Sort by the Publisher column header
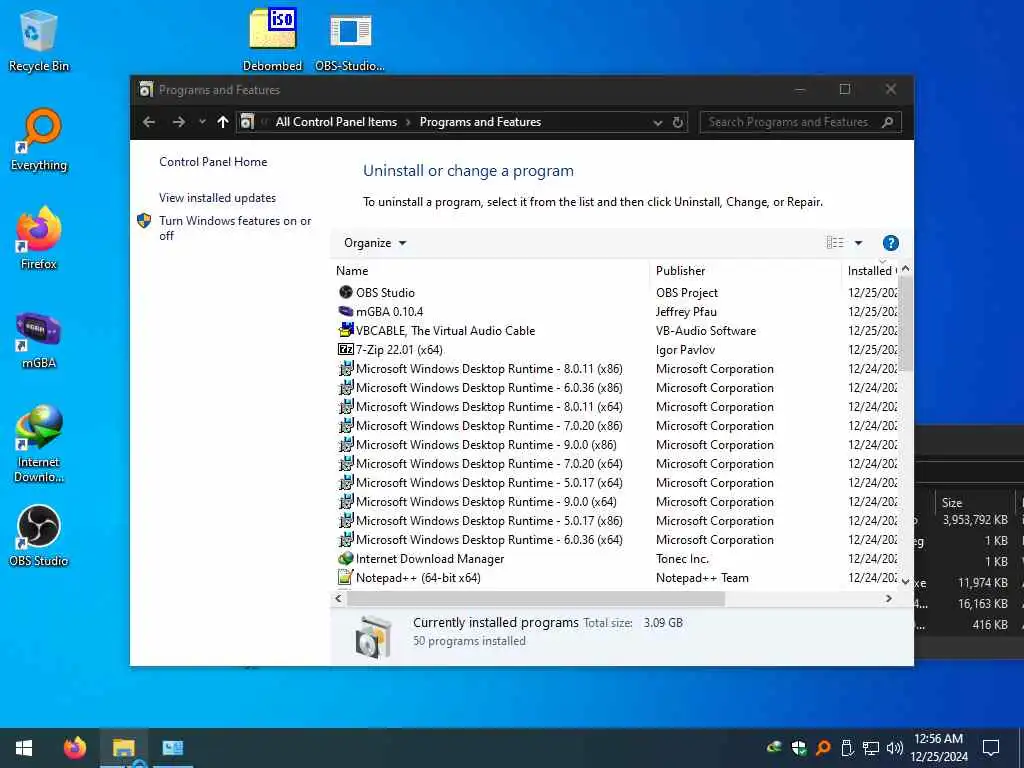The height and width of the screenshot is (768, 1024). pos(680,270)
